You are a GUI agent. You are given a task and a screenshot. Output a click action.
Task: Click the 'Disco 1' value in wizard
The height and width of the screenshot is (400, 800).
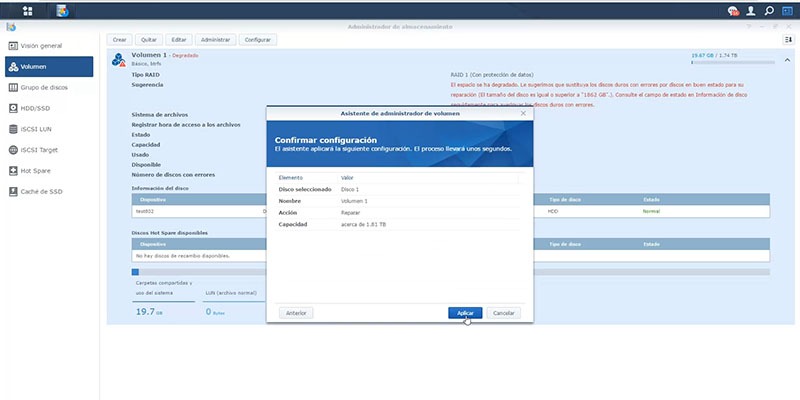pyautogui.click(x=349, y=189)
